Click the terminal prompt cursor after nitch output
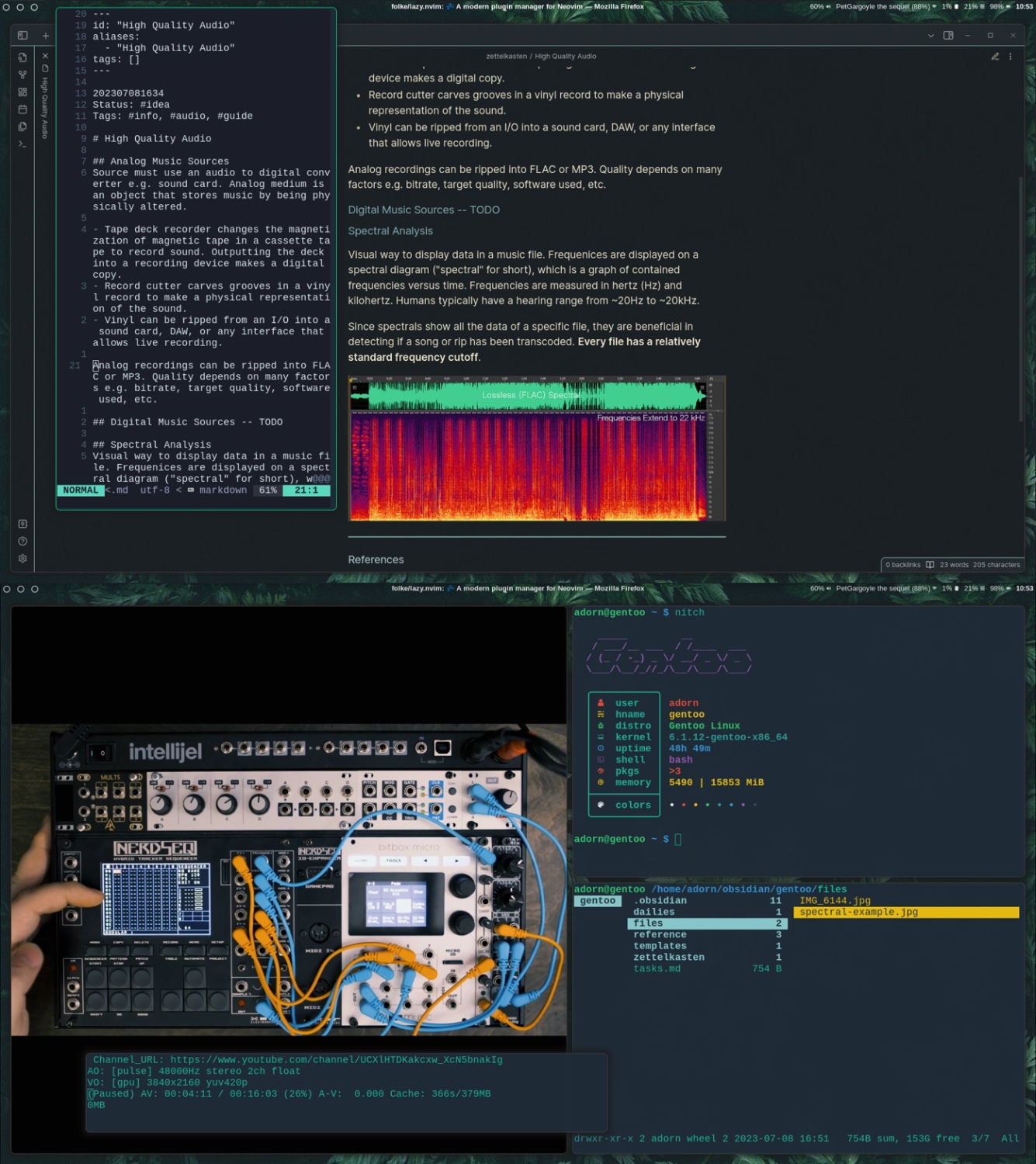This screenshot has height=1164, width=1036. 677,839
